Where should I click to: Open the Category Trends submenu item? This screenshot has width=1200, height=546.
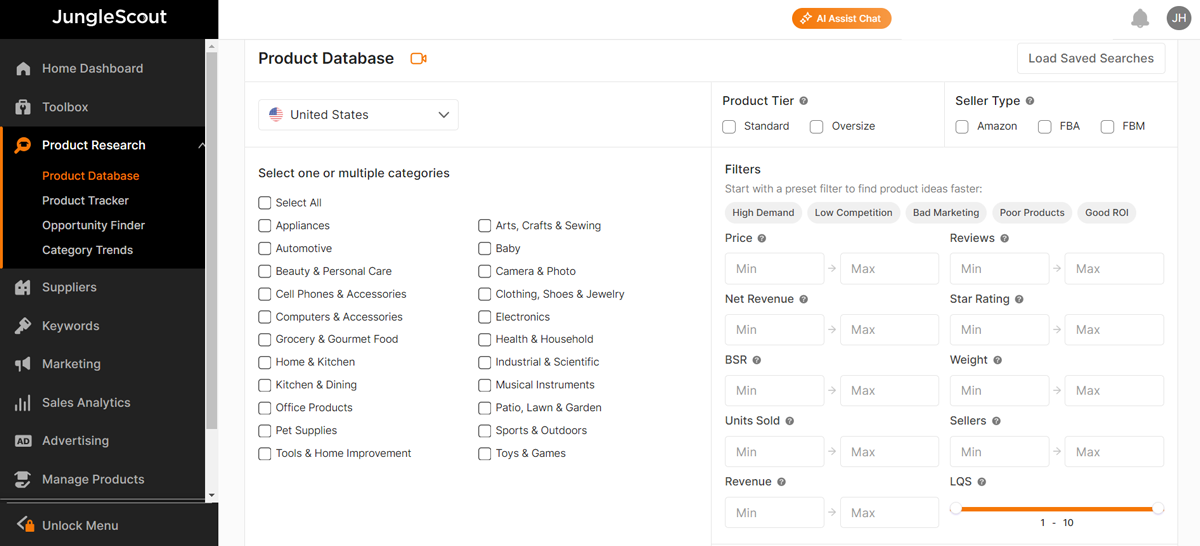point(88,251)
